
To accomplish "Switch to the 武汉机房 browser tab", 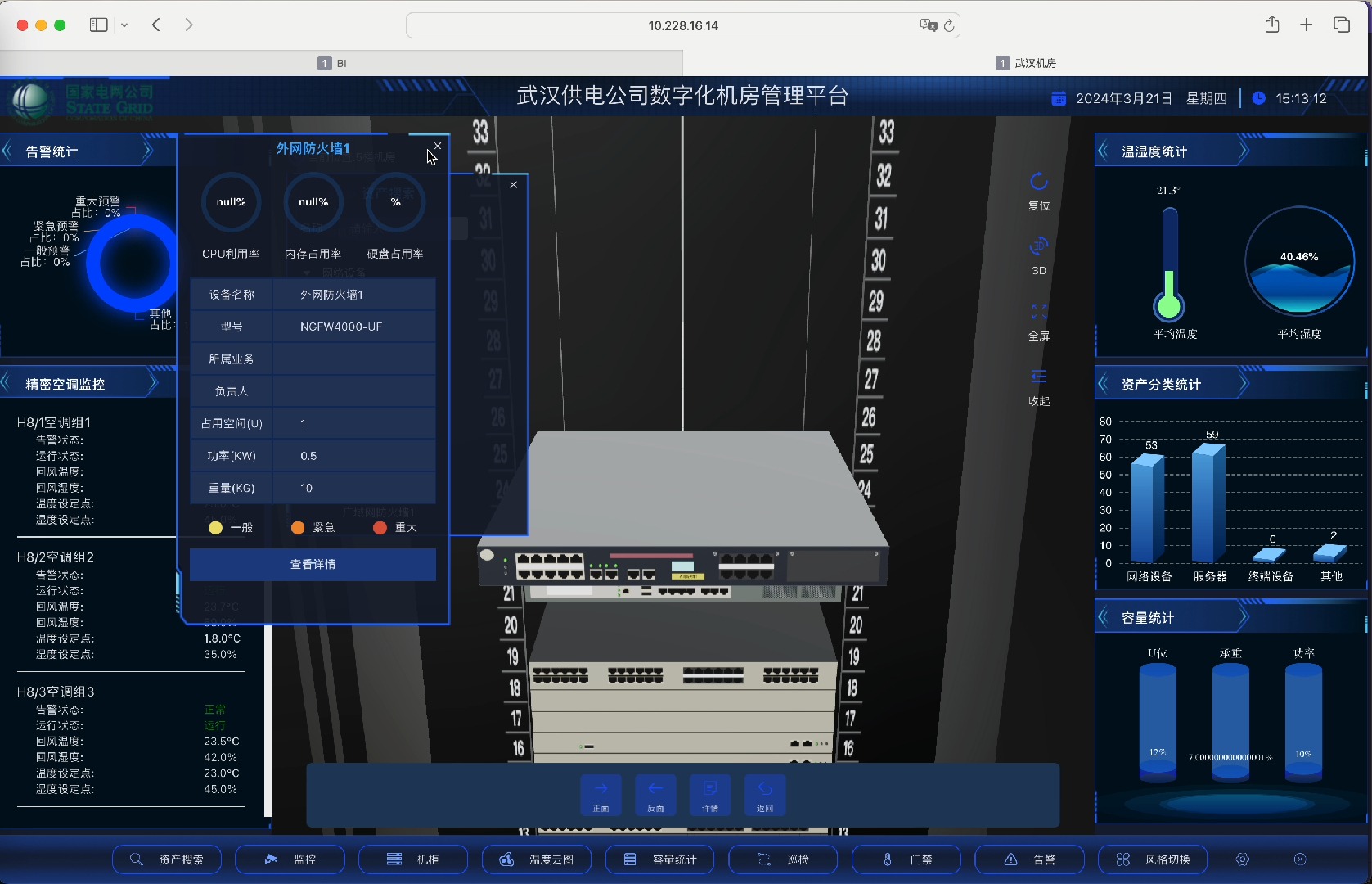I will click(x=1026, y=63).
